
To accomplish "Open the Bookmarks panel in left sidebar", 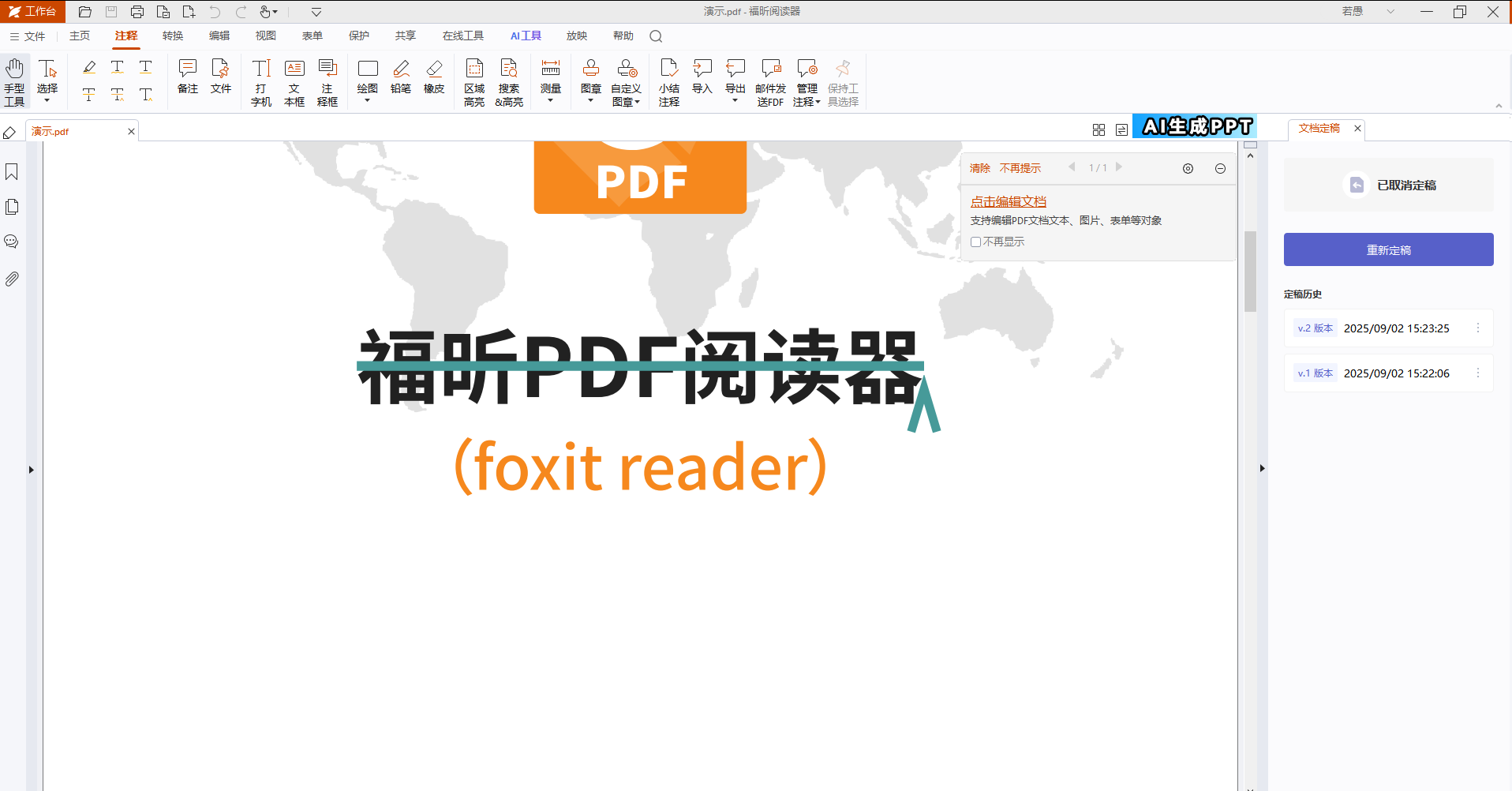I will pos(12,172).
